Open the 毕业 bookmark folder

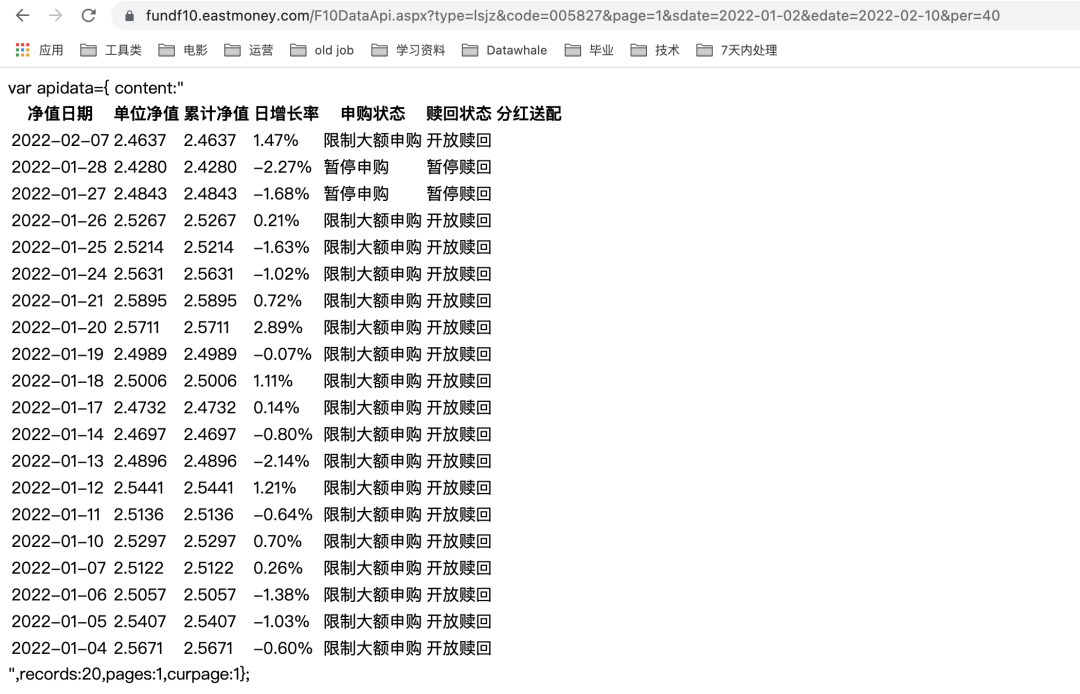click(589, 50)
